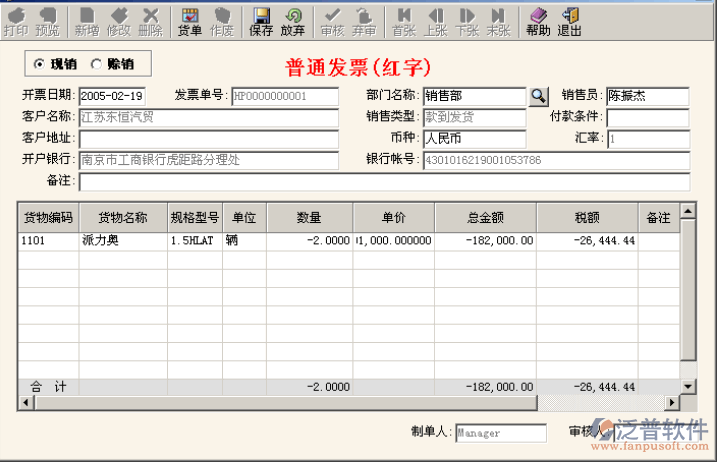Click the 开票日期 date field
This screenshot has width=719, height=462.
point(112,96)
